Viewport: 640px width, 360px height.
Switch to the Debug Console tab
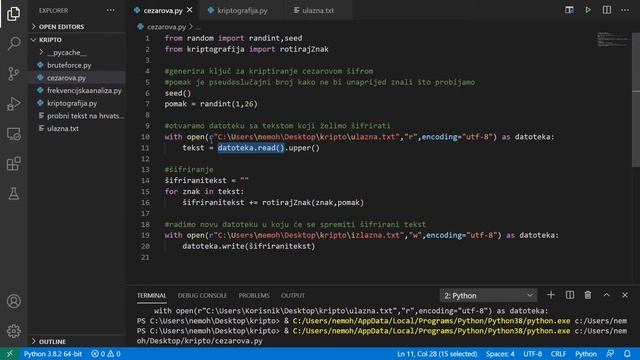[202, 296]
